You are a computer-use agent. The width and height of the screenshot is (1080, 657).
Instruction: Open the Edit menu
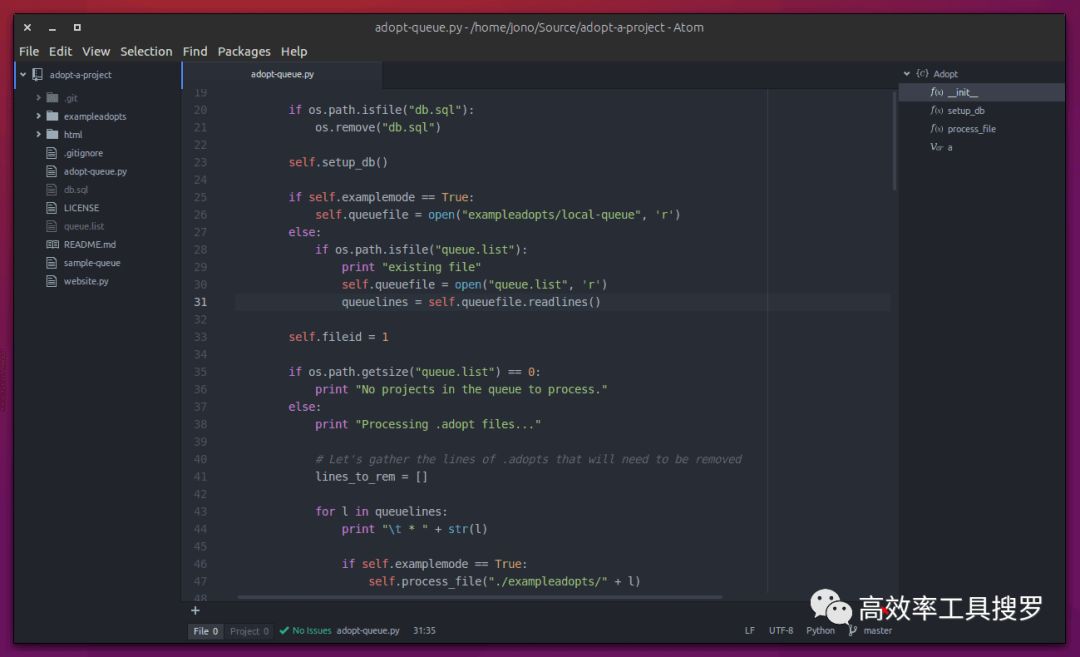[60, 52]
